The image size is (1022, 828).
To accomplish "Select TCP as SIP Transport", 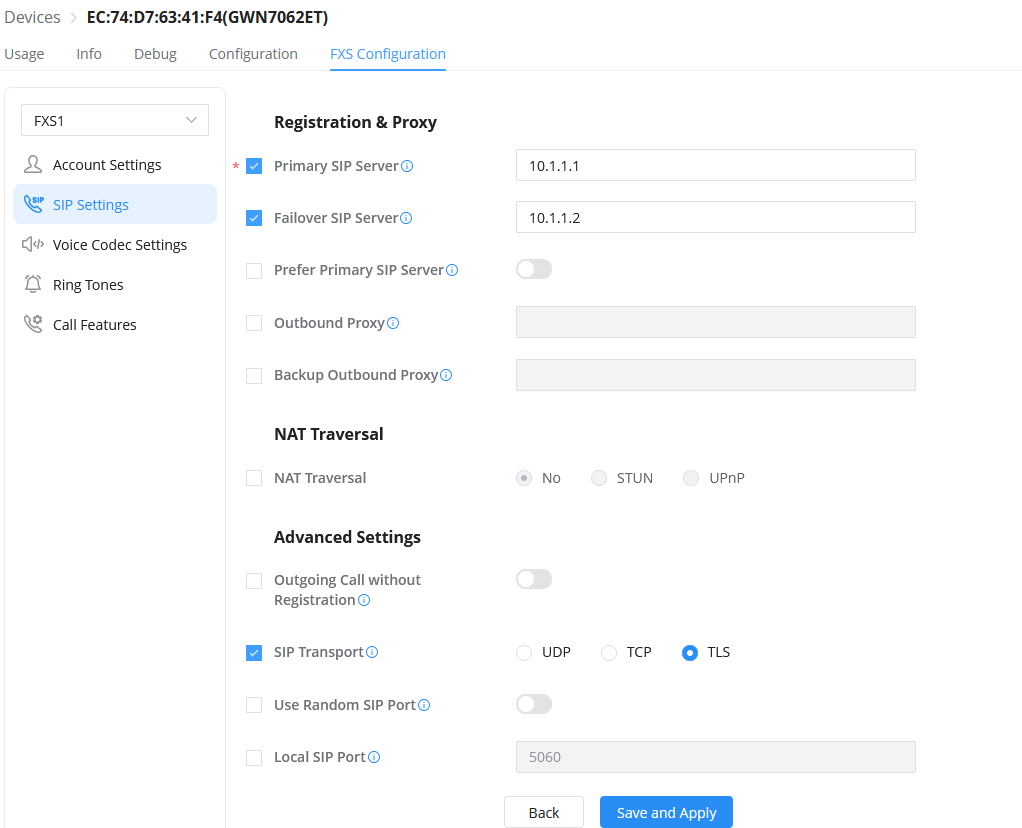I will tap(609, 653).
